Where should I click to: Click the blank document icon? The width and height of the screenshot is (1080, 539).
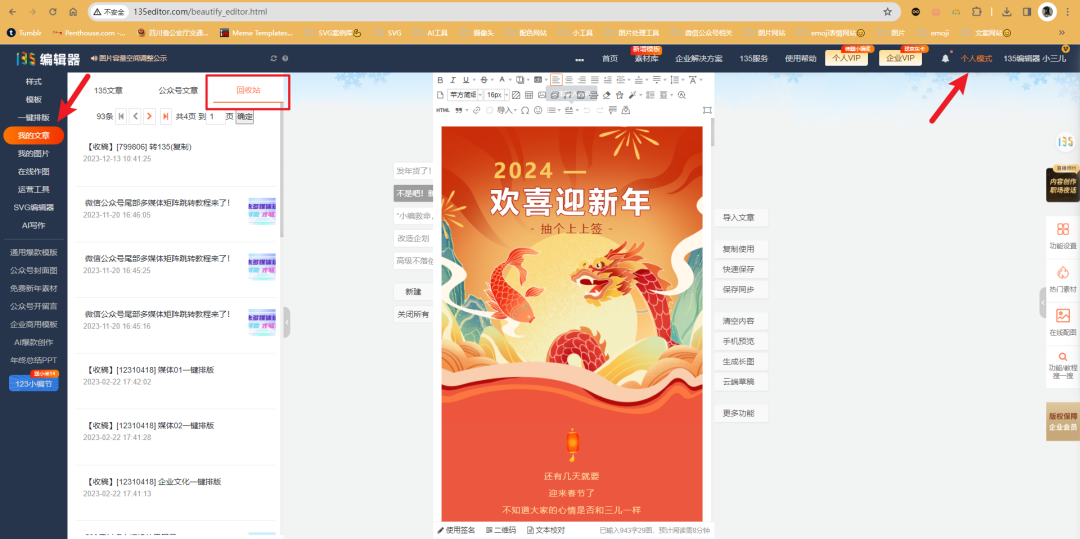pyautogui.click(x=440, y=95)
